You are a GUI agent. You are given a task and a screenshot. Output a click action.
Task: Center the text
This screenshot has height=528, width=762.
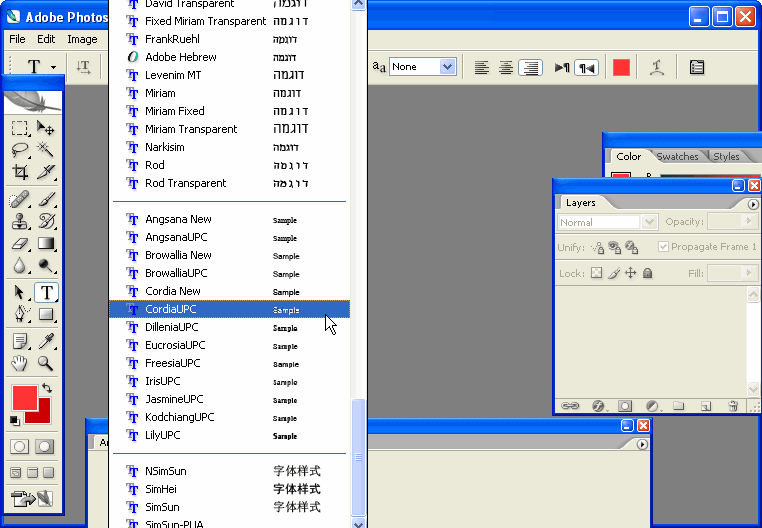(506, 67)
